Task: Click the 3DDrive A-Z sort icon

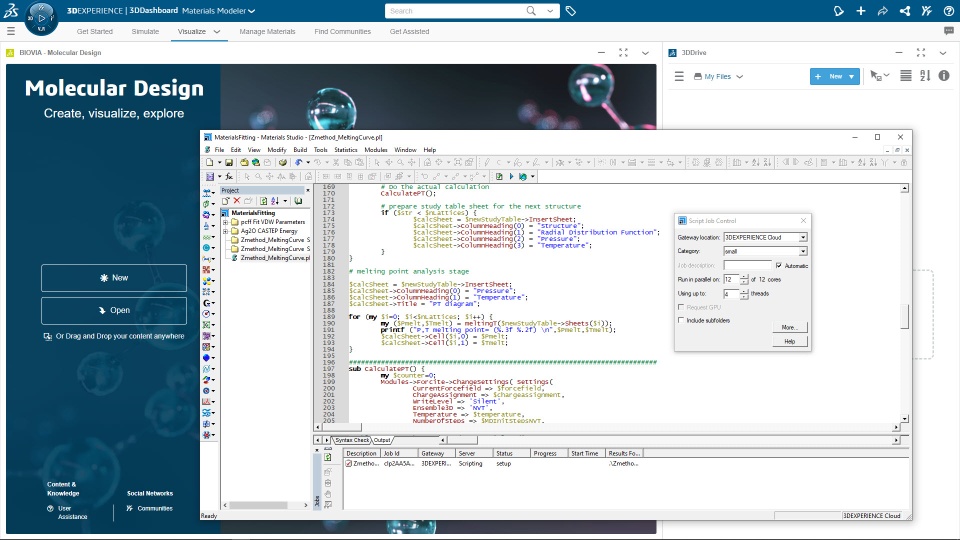Action: pos(925,76)
